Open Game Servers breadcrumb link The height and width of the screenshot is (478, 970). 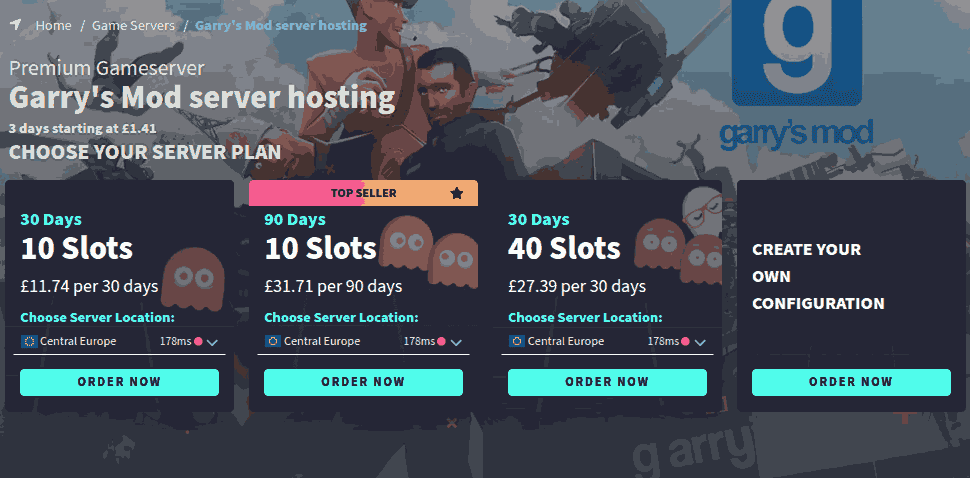pos(133,26)
